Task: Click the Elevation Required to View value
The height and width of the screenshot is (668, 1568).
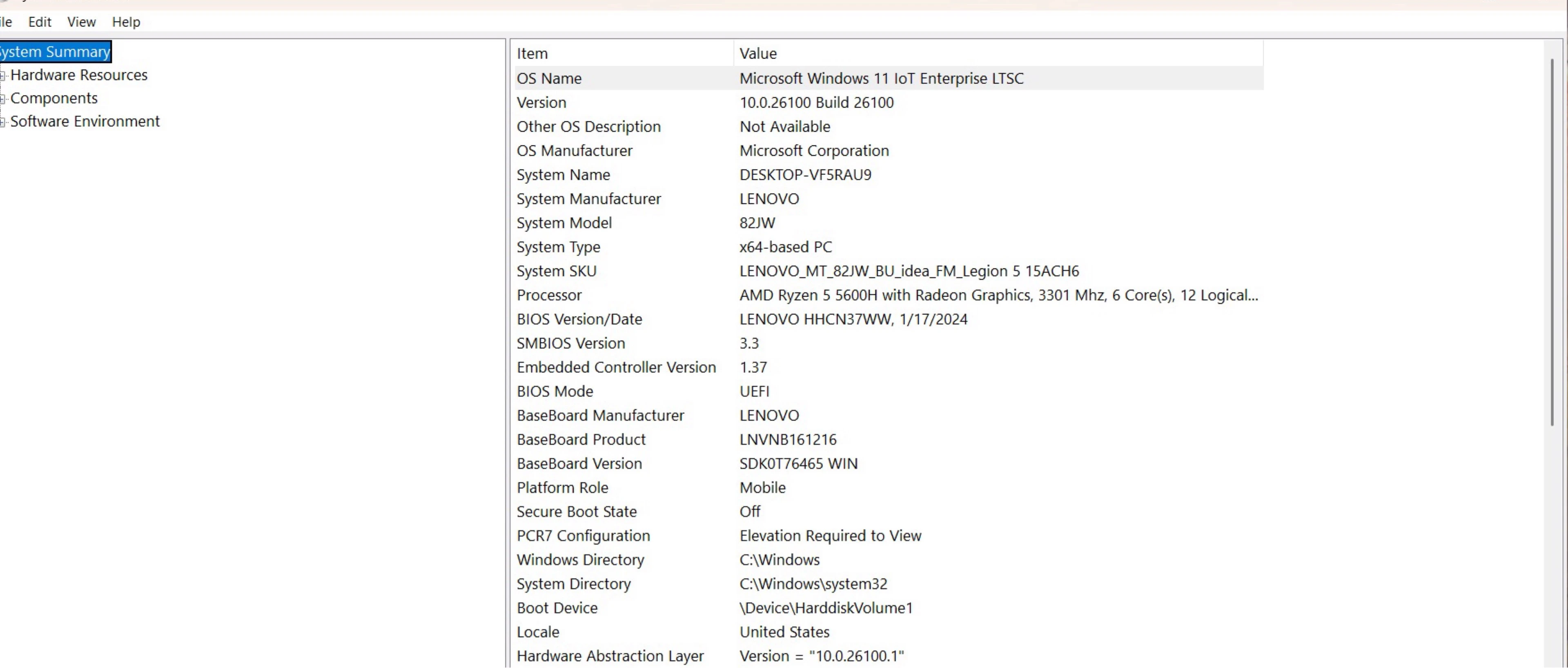Action: coord(831,536)
